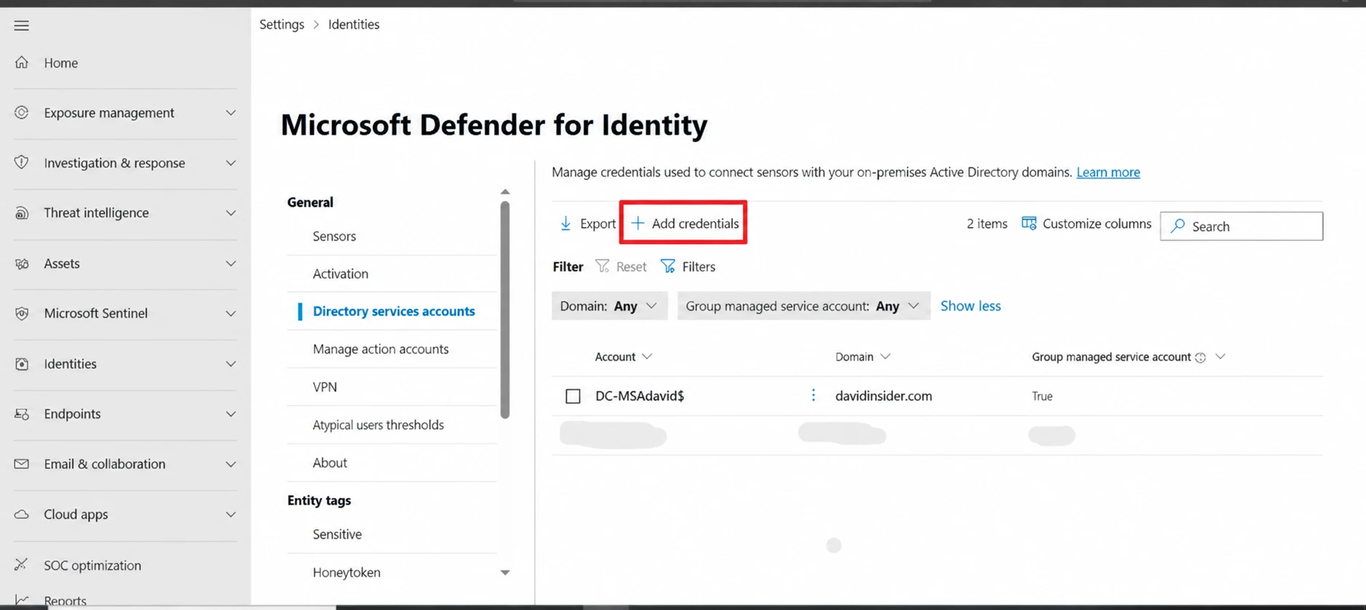Open the Activation settings page

(x=340, y=274)
